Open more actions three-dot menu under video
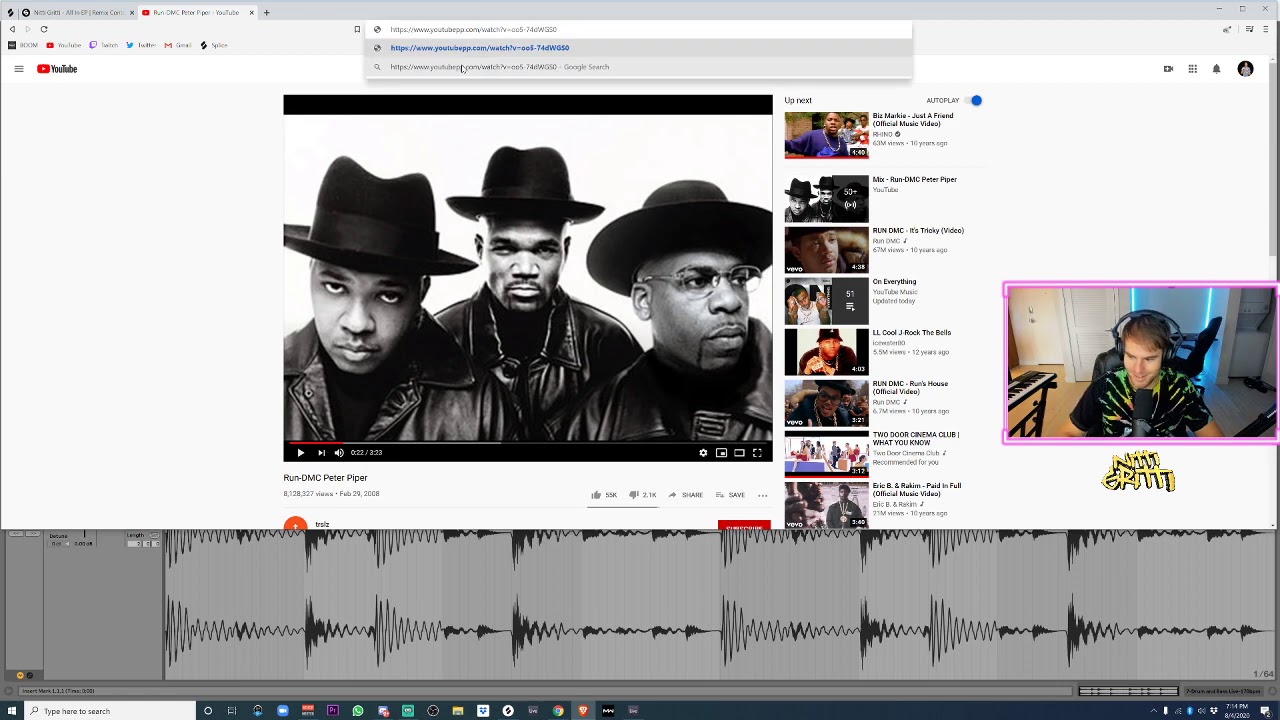The width and height of the screenshot is (1280, 720). [x=762, y=495]
